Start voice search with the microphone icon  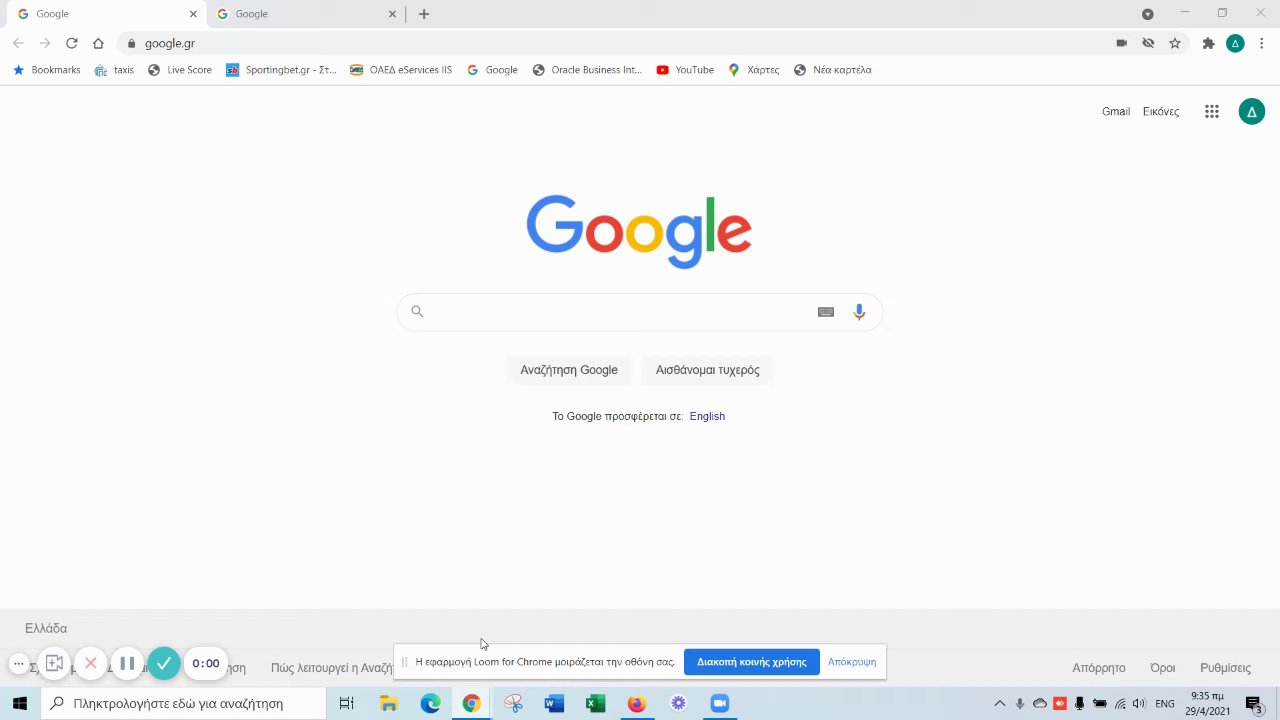click(859, 312)
